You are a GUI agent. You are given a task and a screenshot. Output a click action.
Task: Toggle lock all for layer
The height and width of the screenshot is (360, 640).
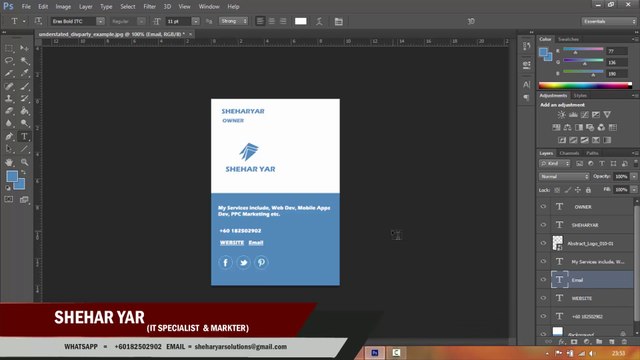(588, 190)
